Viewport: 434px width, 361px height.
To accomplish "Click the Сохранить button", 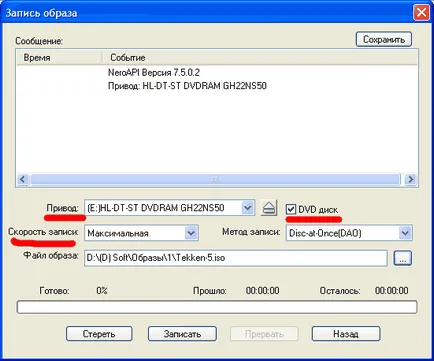I will tap(384, 39).
